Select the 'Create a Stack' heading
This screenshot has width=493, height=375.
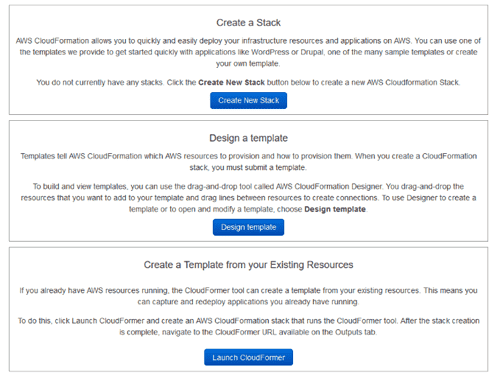[248, 23]
